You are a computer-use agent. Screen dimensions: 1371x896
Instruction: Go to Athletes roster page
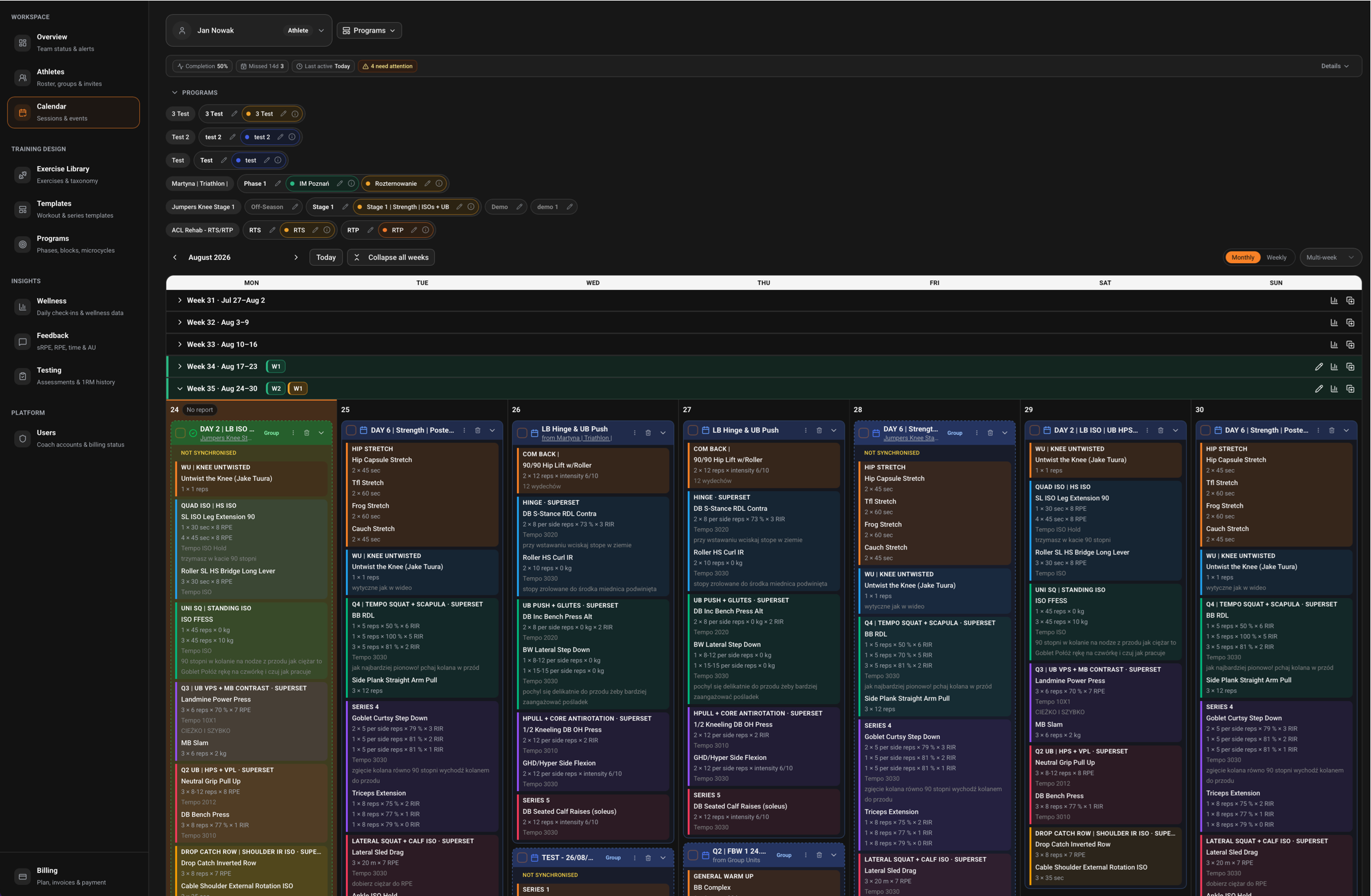coord(74,78)
